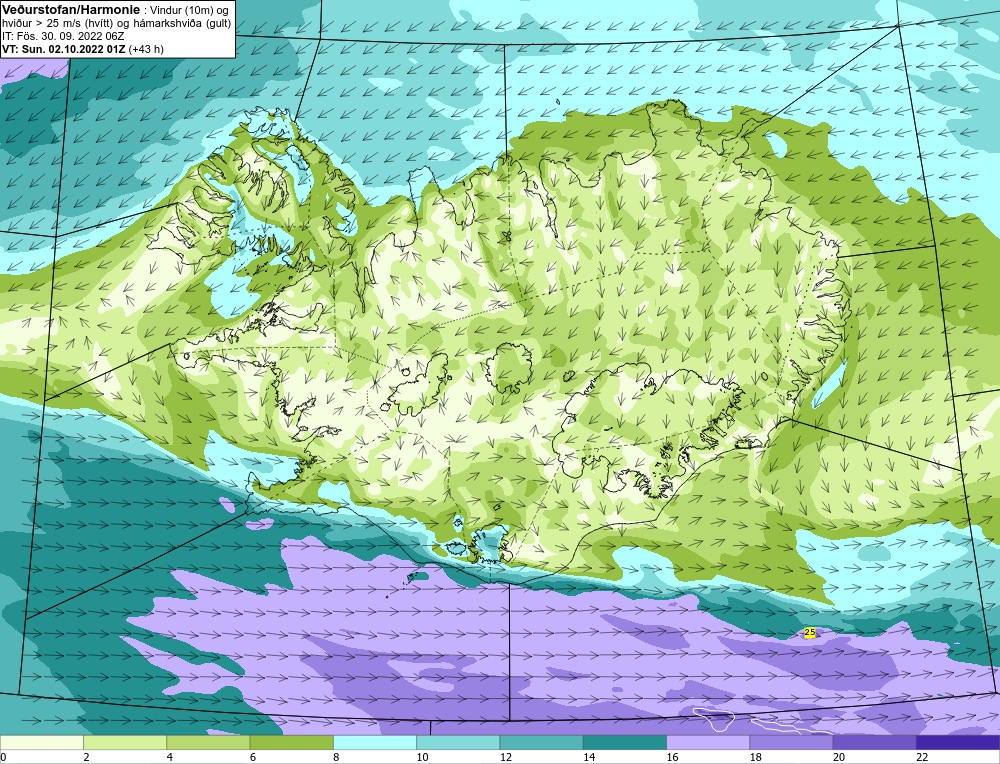Image resolution: width=1000 pixels, height=764 pixels.
Task: Click the (+43 h) forecast offset text
Action: [146, 48]
